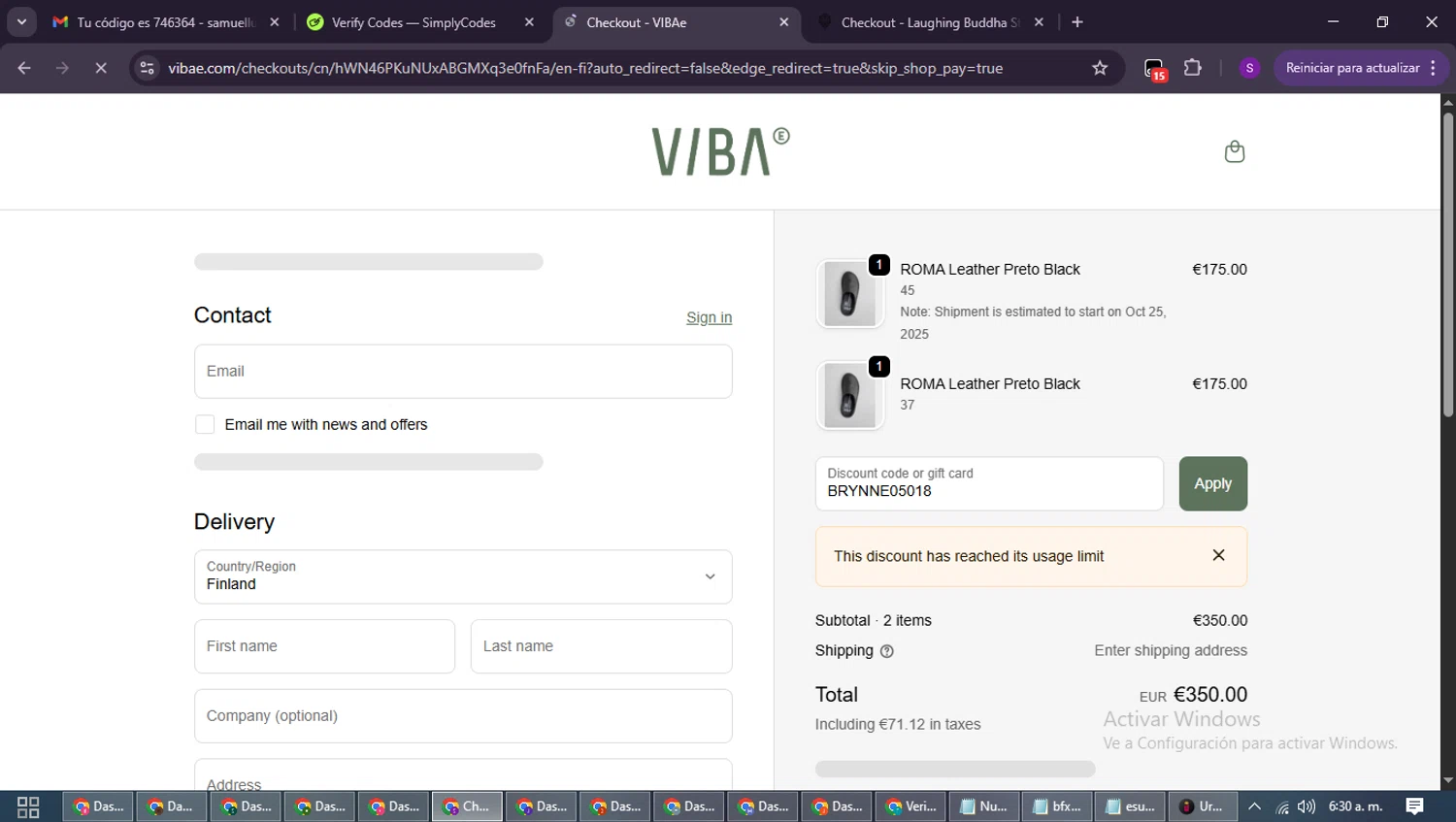Focus the Email input field

click(463, 371)
